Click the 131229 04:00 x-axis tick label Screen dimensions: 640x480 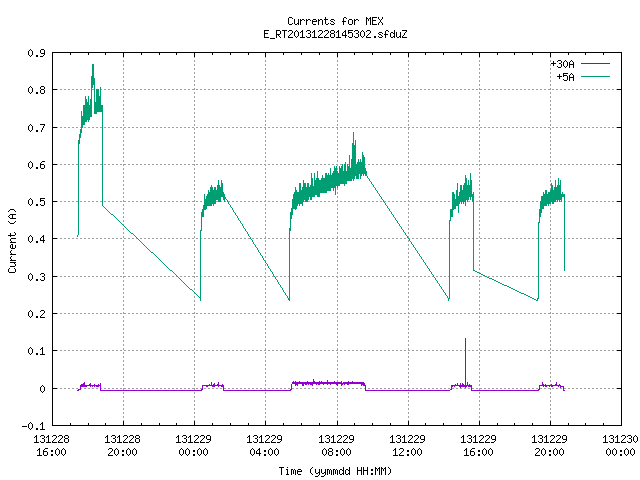264,446
